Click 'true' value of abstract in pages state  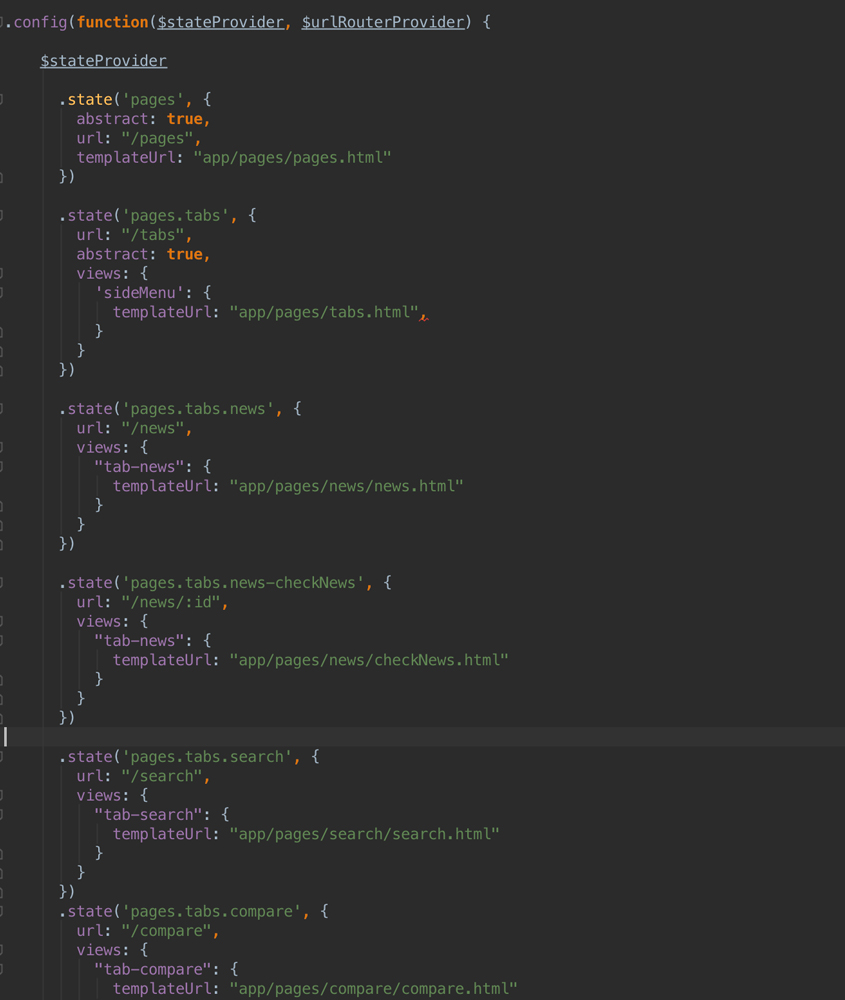(x=184, y=119)
